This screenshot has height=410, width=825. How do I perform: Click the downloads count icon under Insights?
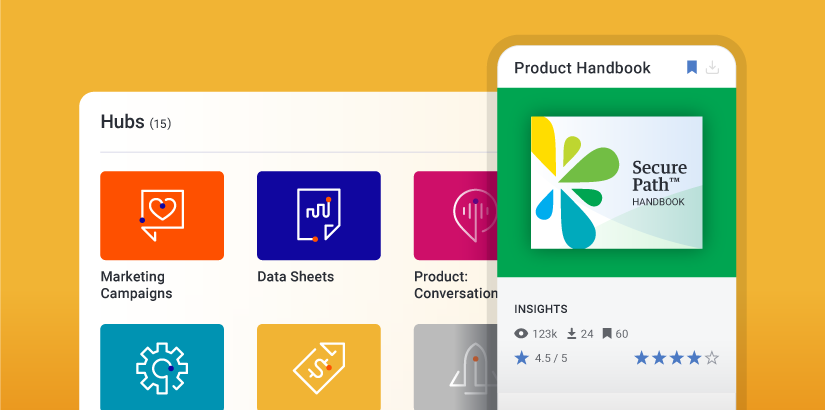coord(572,334)
